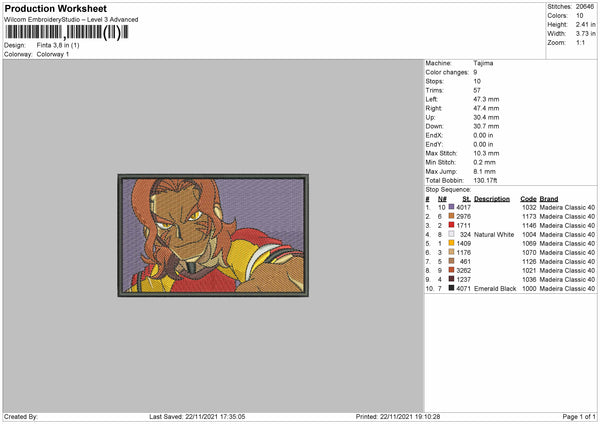This screenshot has height=424, width=600.
Task: Click the yellow swatch beside 1409
Action: tap(451, 243)
